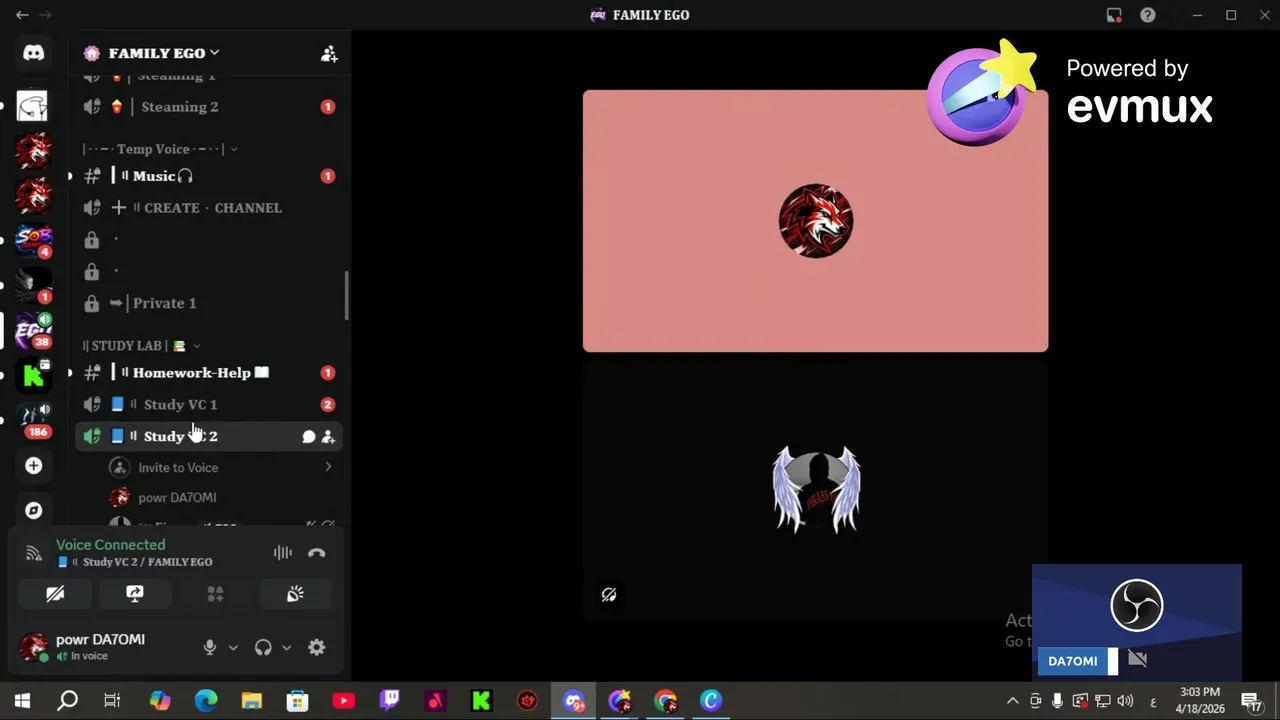Screen dimensions: 1280x720
Task: Open the Twitch icon on the taskbar
Action: point(389,701)
